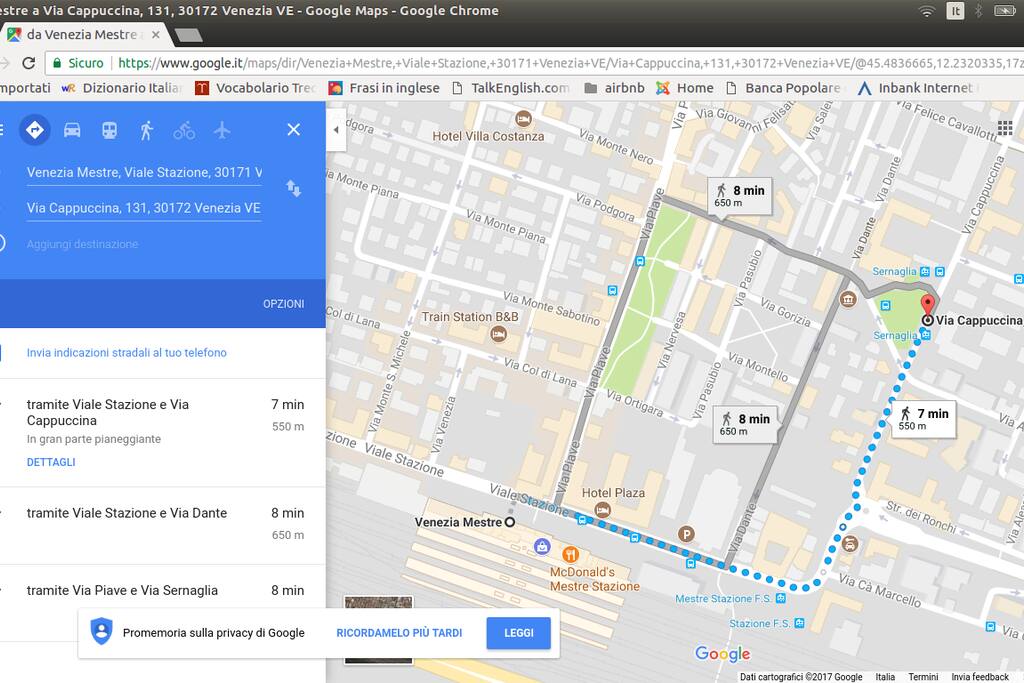Close the directions panel
1024x683 pixels.
[294, 129]
